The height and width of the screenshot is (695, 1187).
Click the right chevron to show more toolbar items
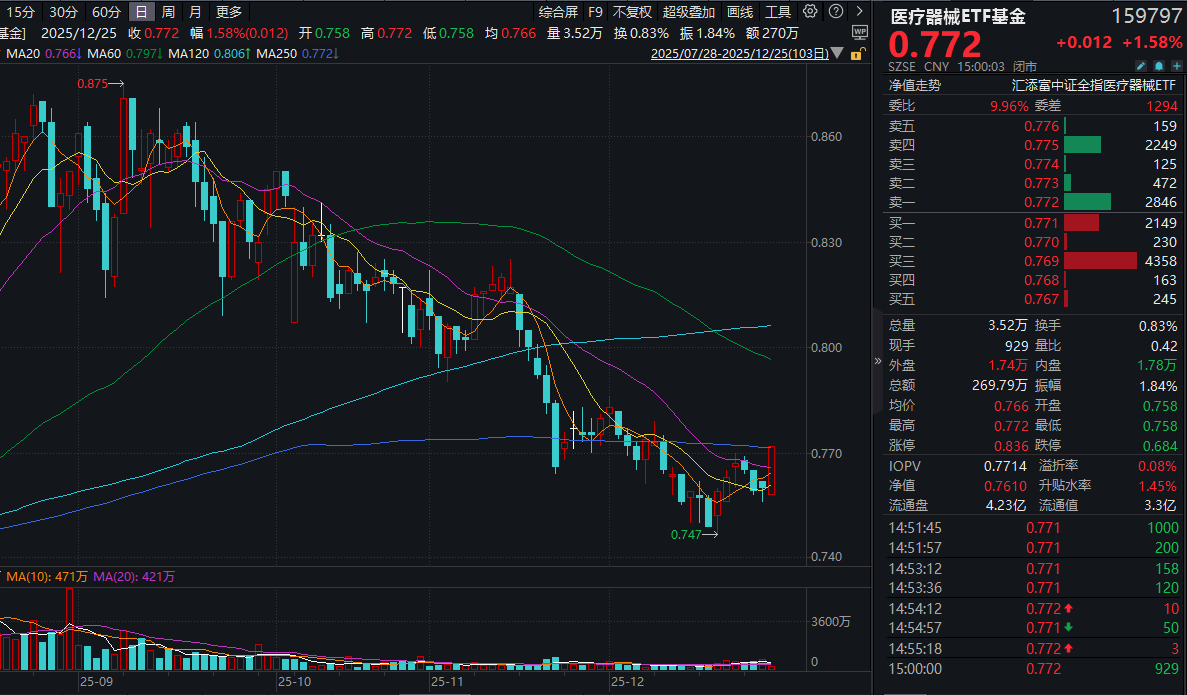tap(860, 11)
